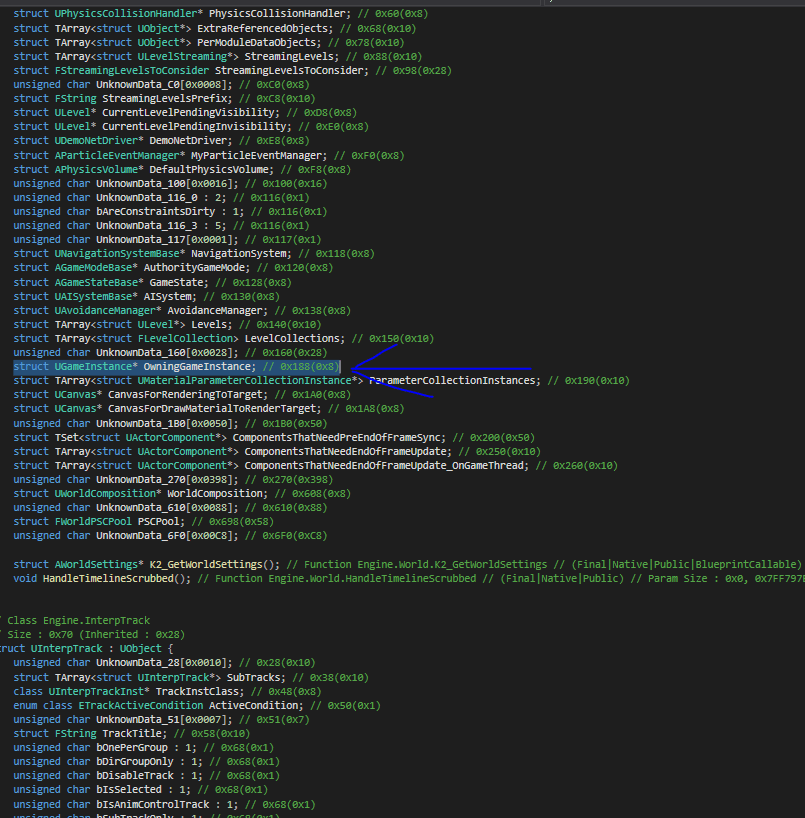The image size is (805, 818).
Task: Click the AvoidanceManager line
Action: tap(182, 311)
